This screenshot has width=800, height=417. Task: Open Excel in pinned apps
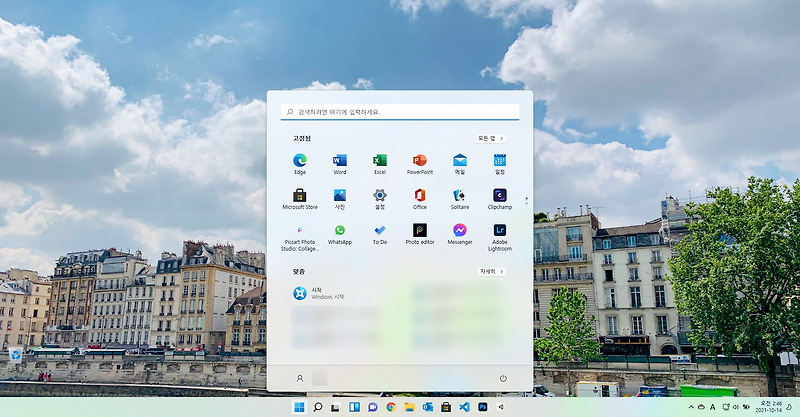380,164
